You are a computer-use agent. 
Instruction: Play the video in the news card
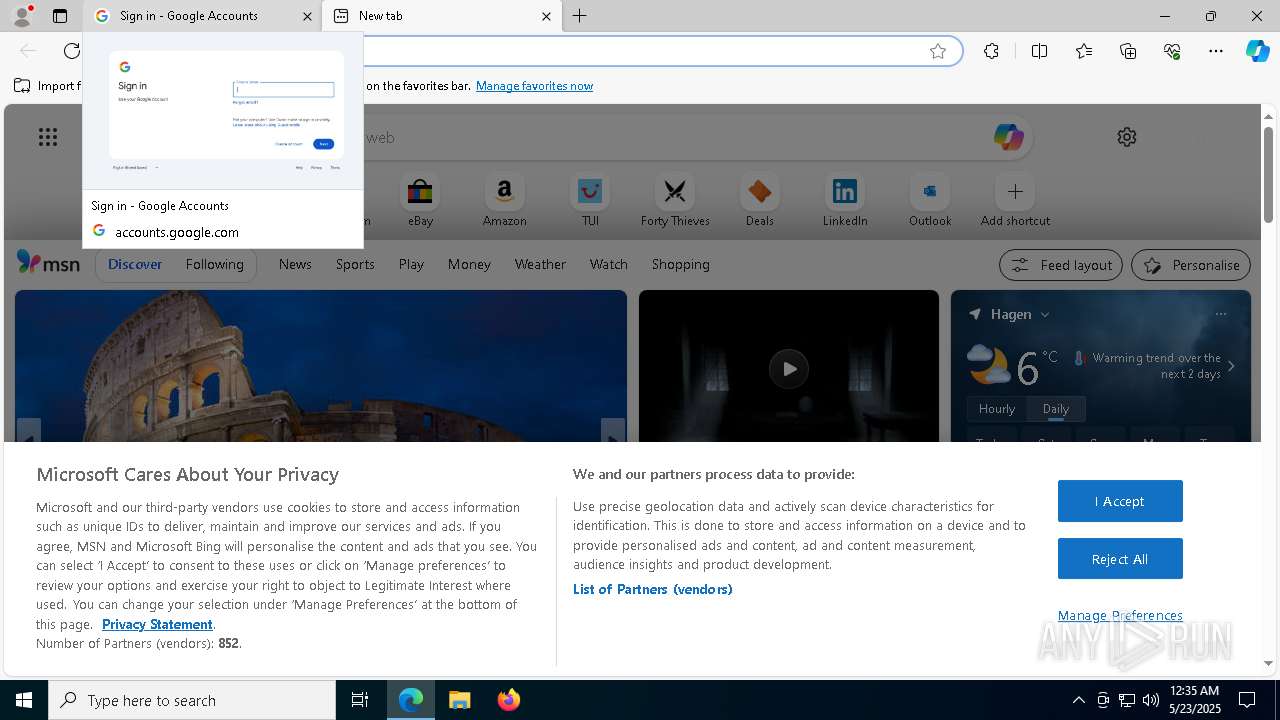click(789, 369)
